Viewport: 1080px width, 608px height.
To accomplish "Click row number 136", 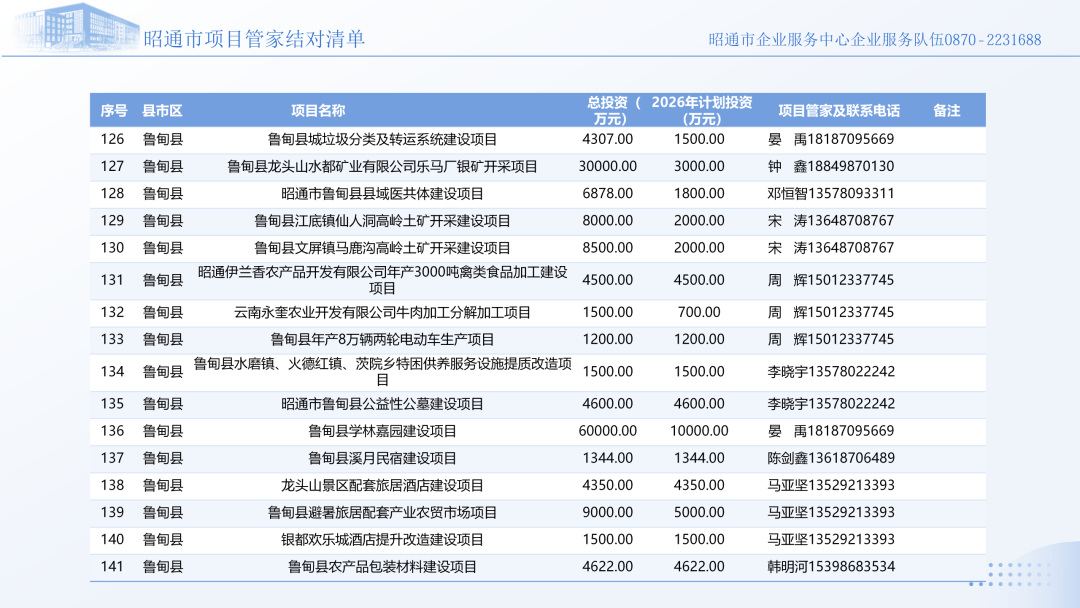I will [112, 431].
